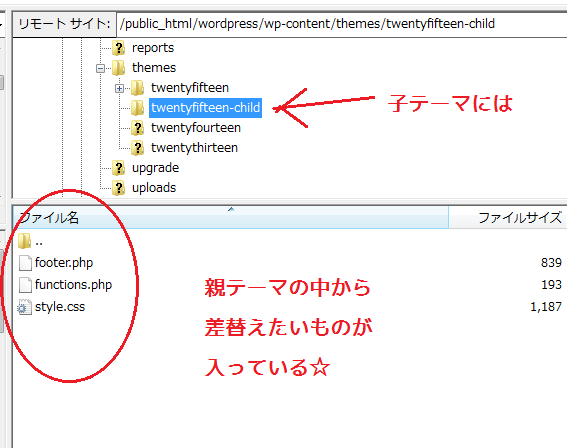Click the upgrade unknown-folder icon
The height and width of the screenshot is (448, 567).
click(118, 168)
